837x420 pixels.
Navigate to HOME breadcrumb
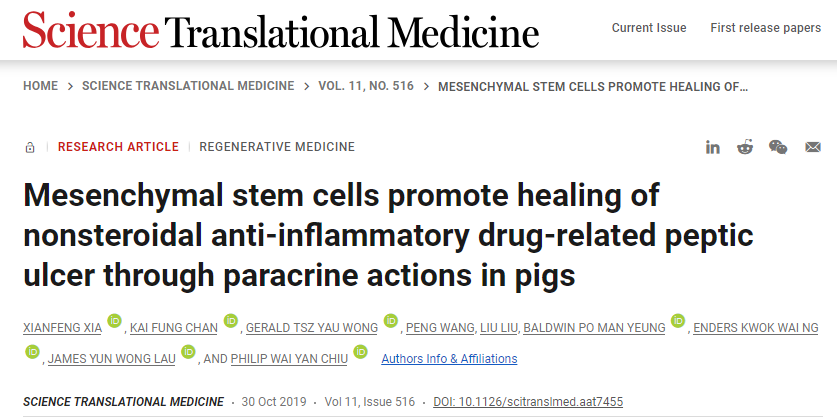(40, 86)
